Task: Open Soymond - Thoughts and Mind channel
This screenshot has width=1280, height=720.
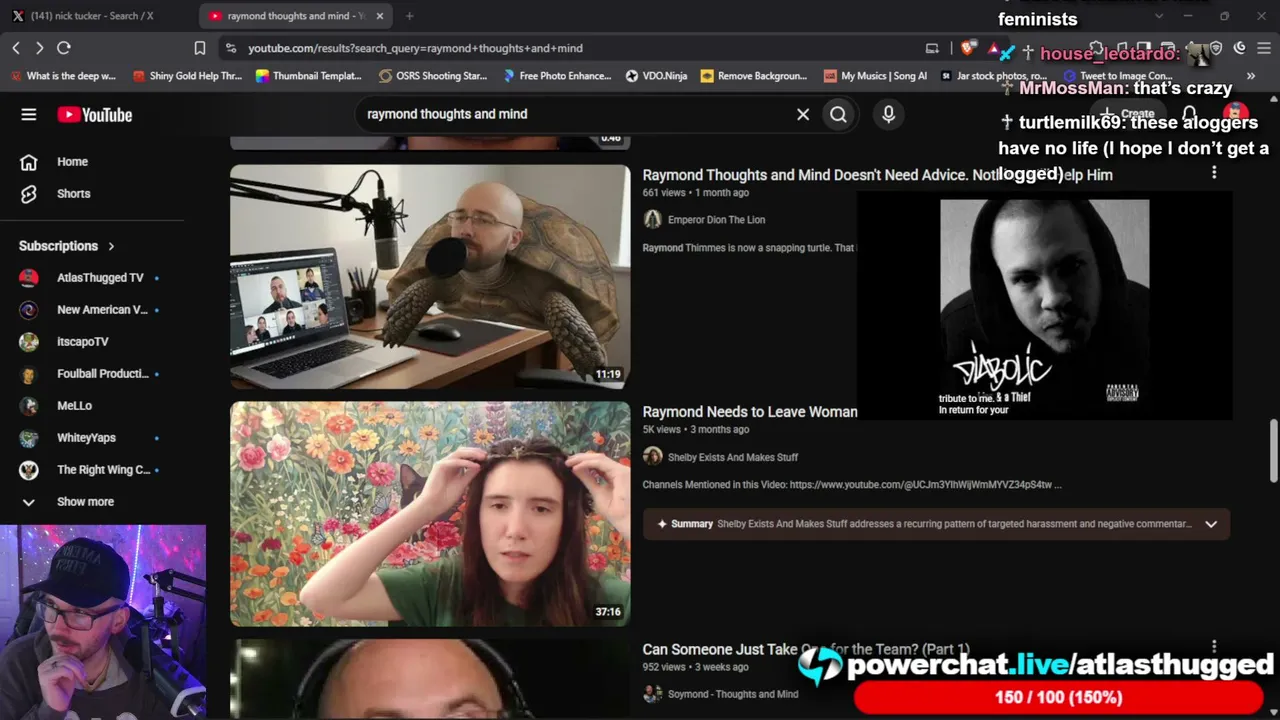Action: point(733,694)
